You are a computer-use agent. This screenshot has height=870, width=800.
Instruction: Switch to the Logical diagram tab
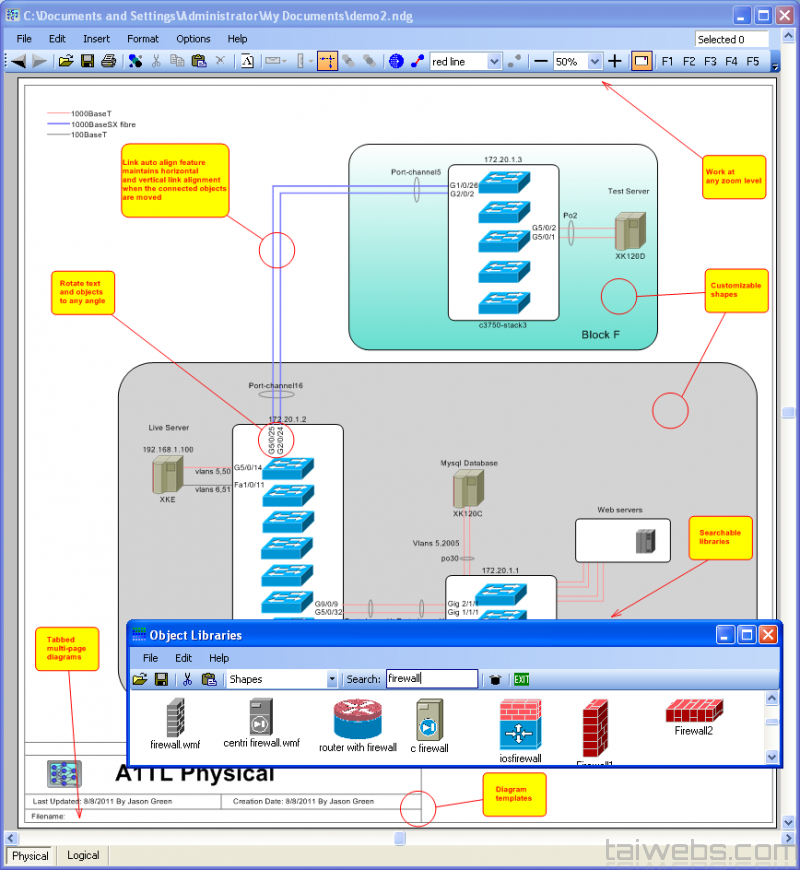pos(83,855)
